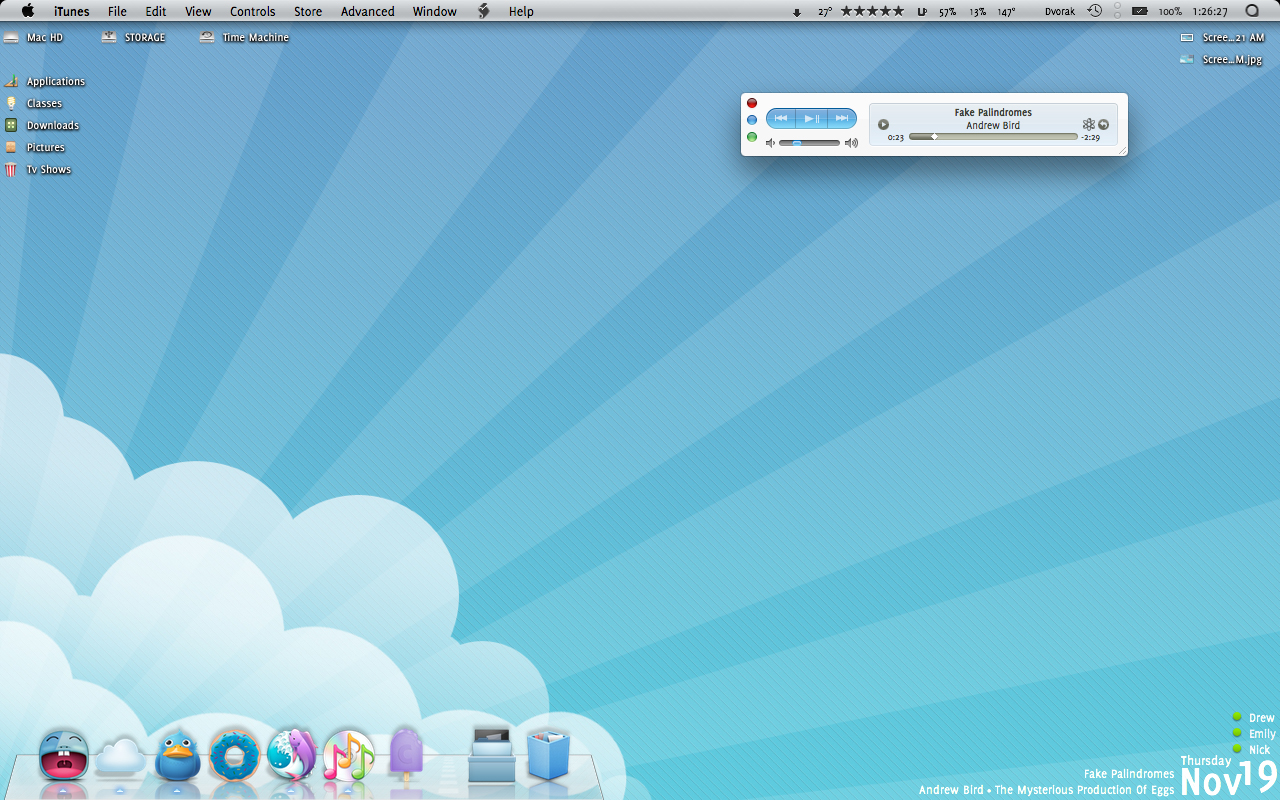Click the artist name Andrew Bird in player
Viewport: 1280px width, 800px height.
tap(993, 126)
